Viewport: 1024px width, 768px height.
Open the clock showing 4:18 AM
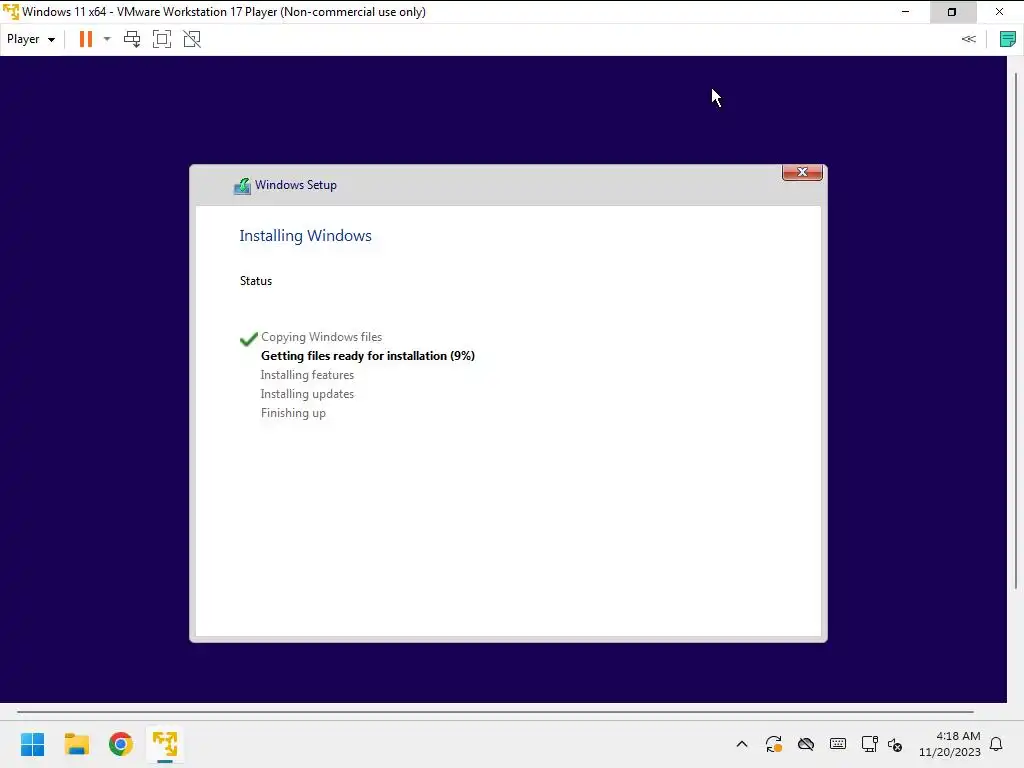(950, 744)
